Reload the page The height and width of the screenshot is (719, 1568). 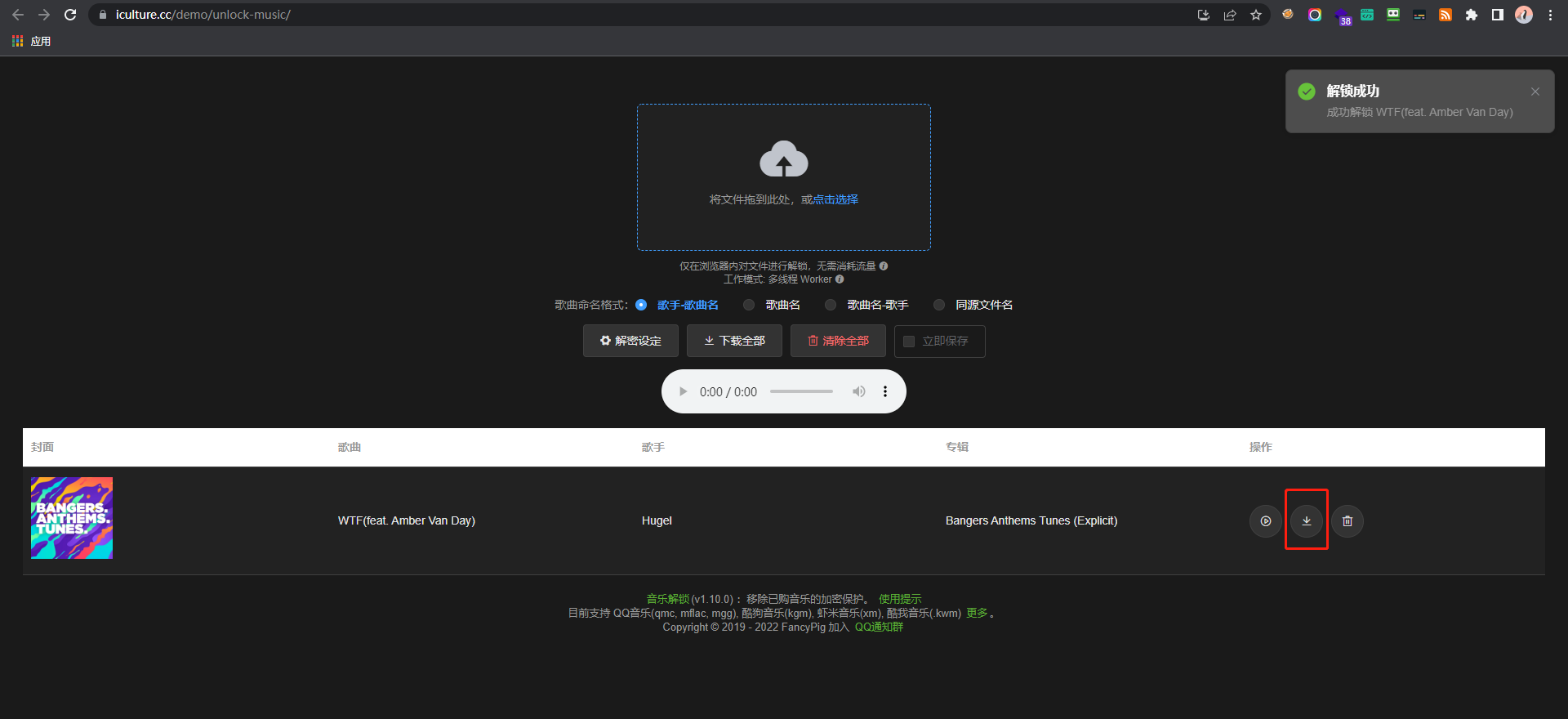[x=70, y=15]
